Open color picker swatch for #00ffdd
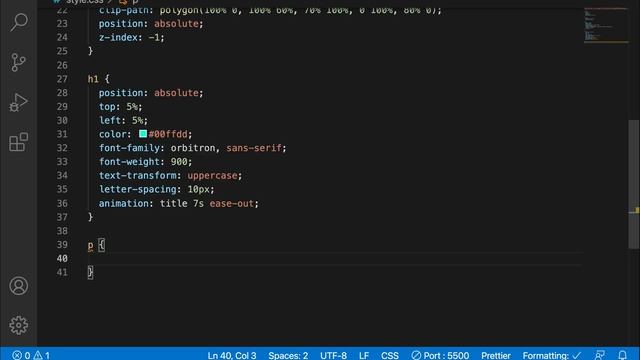This screenshot has width=640, height=360. [x=143, y=134]
